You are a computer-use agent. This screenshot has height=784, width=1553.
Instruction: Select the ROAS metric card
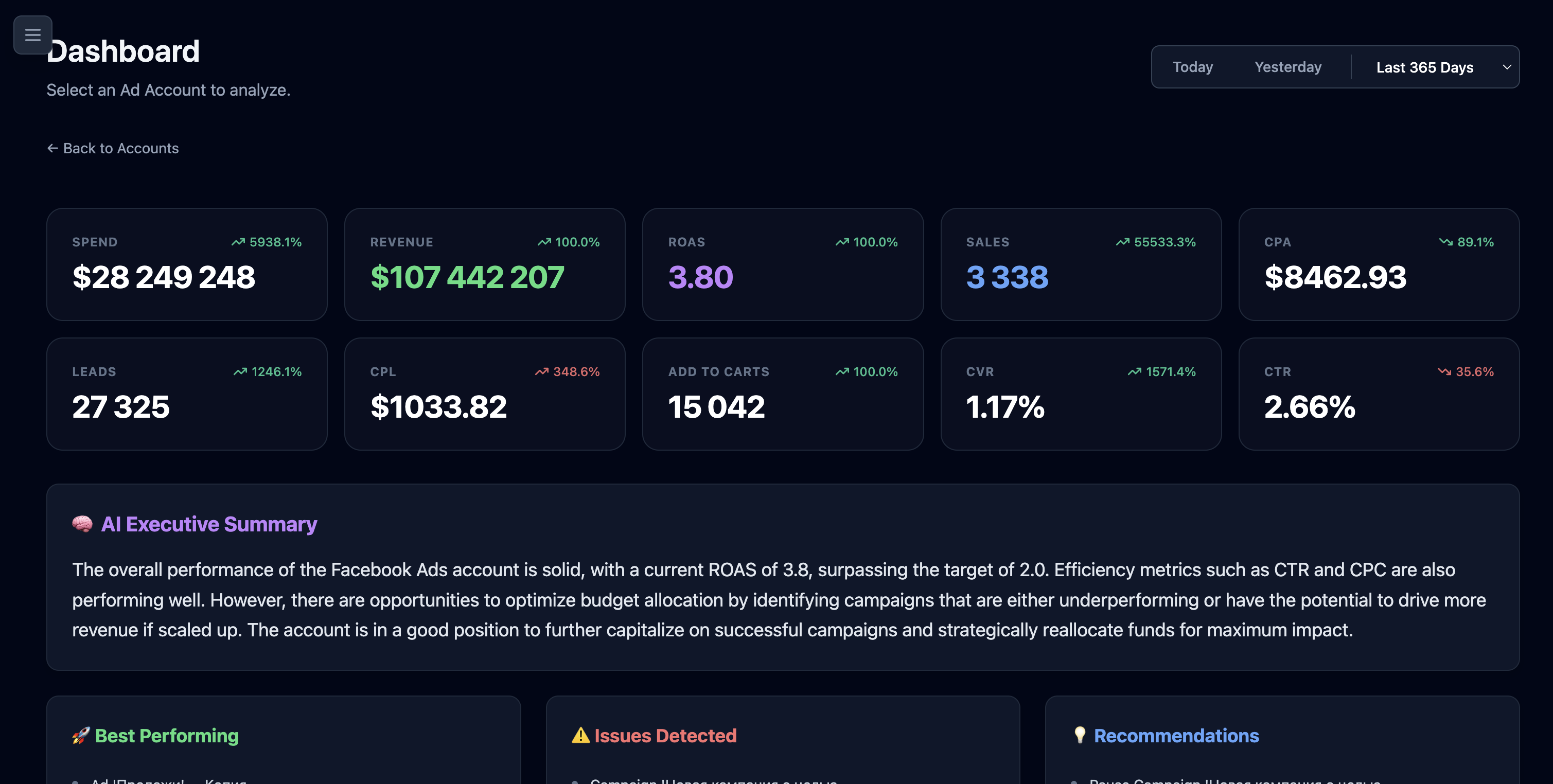coord(783,264)
